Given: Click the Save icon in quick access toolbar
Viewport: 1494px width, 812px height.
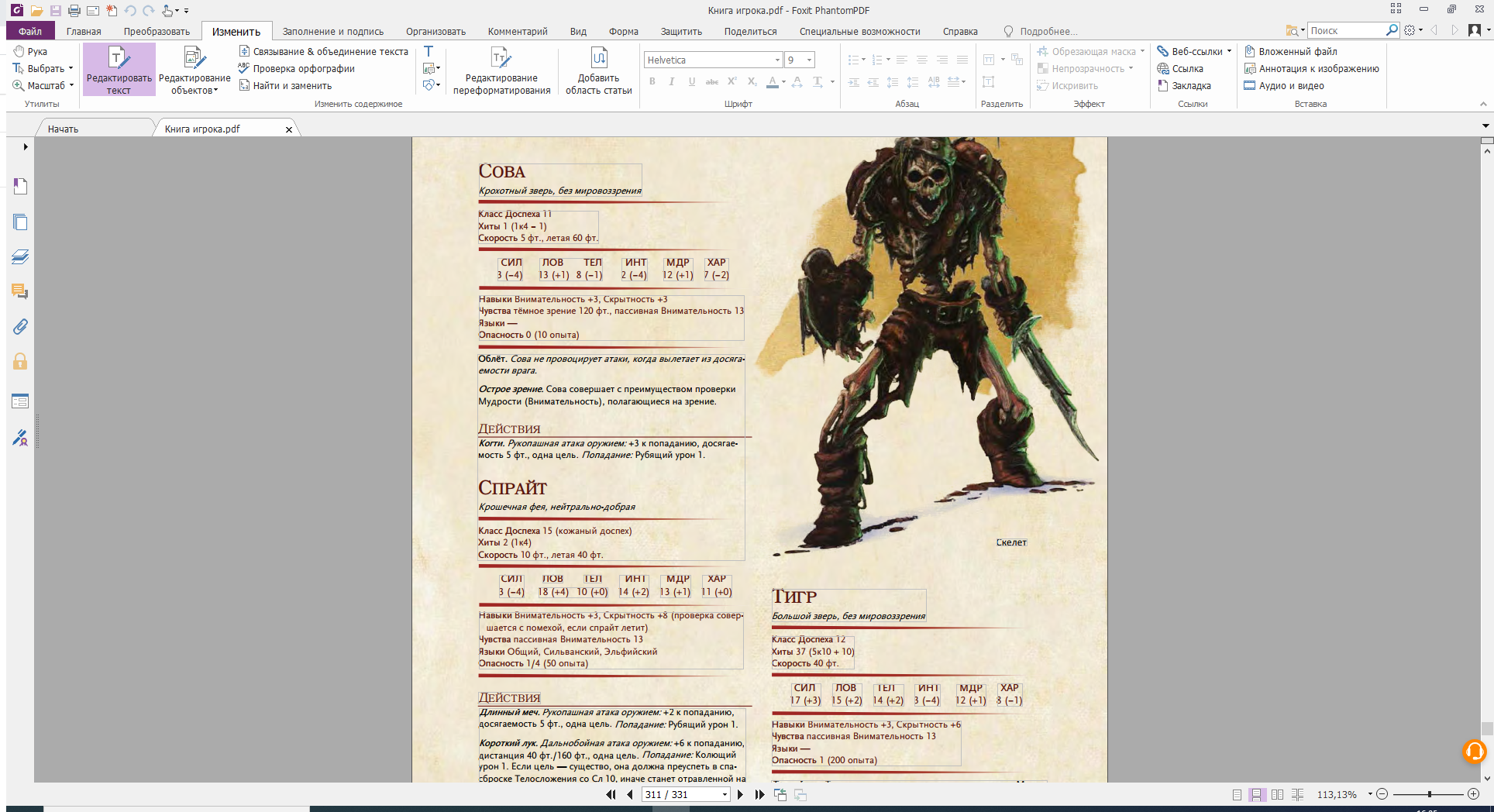Looking at the screenshot, I should point(55,11).
